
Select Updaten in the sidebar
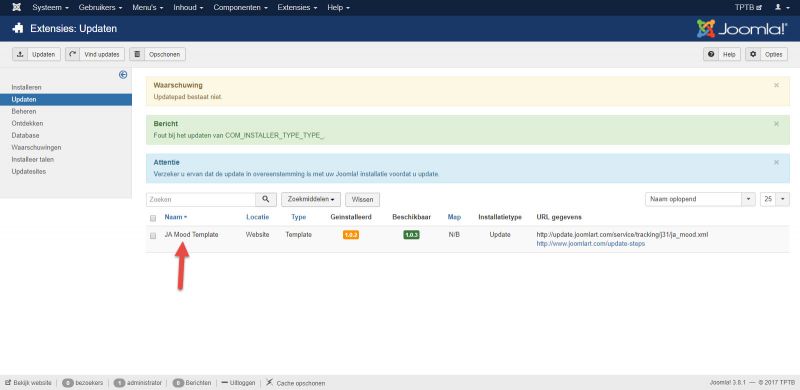66,100
